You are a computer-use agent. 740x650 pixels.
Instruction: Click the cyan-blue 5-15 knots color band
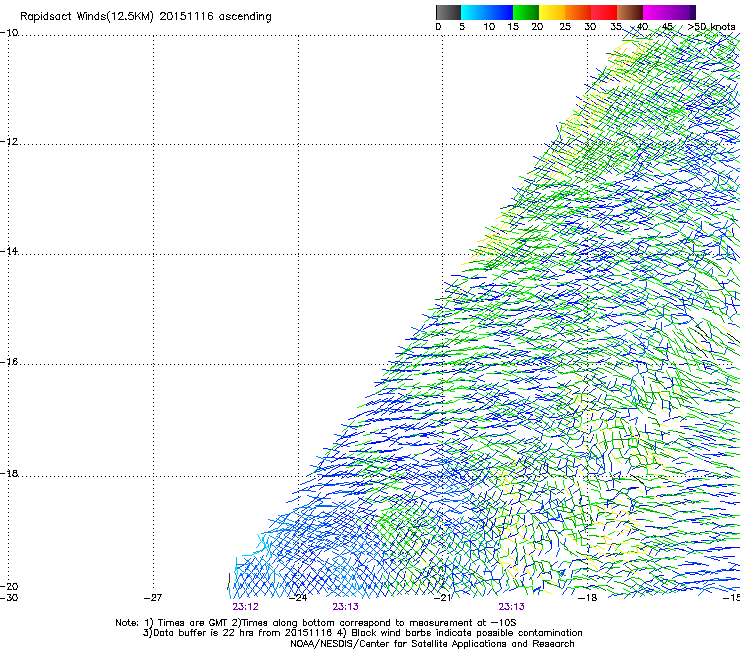click(487, 12)
